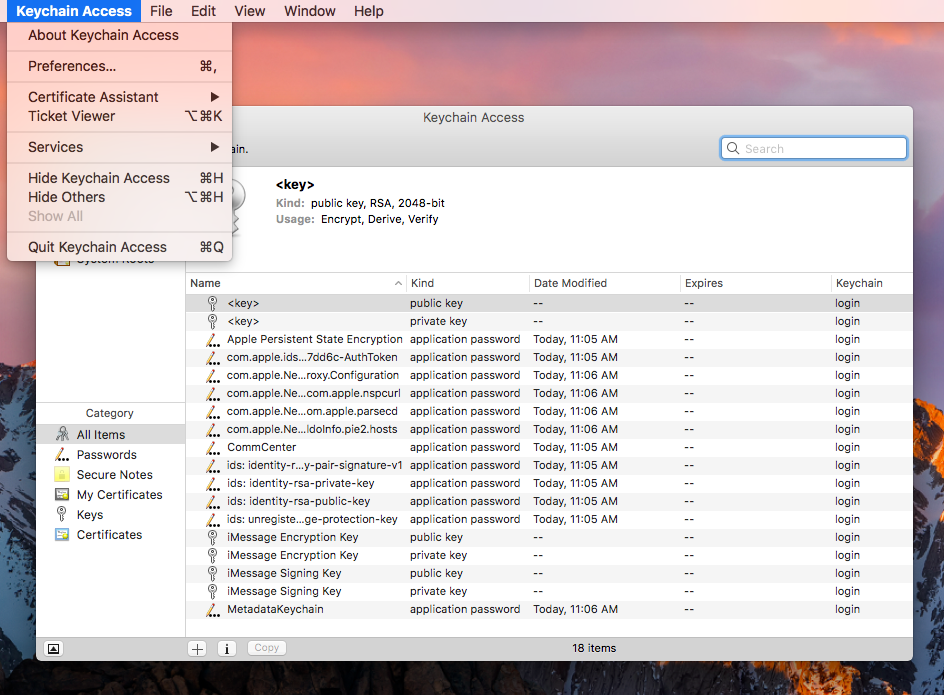Viewport: 944px width, 695px height.
Task: Select the com.apple.Ne...ldoInfo.pie2.hosts row name
Action: click(312, 429)
